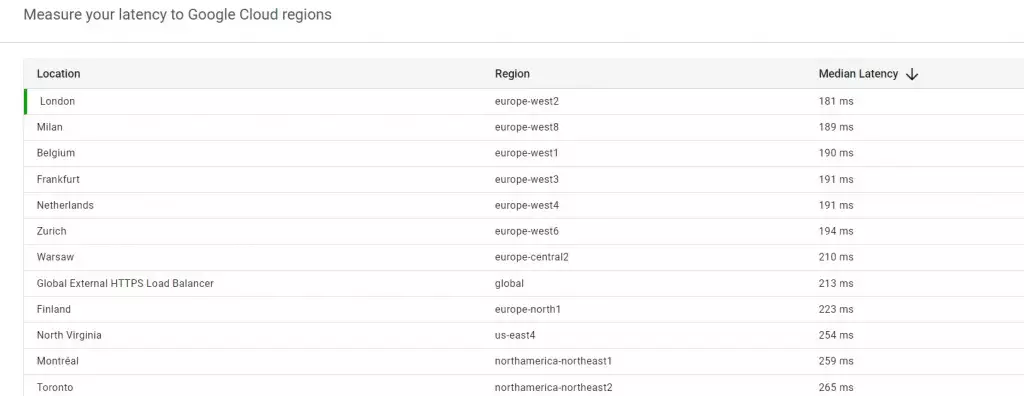Select the London location cell

(x=57, y=101)
